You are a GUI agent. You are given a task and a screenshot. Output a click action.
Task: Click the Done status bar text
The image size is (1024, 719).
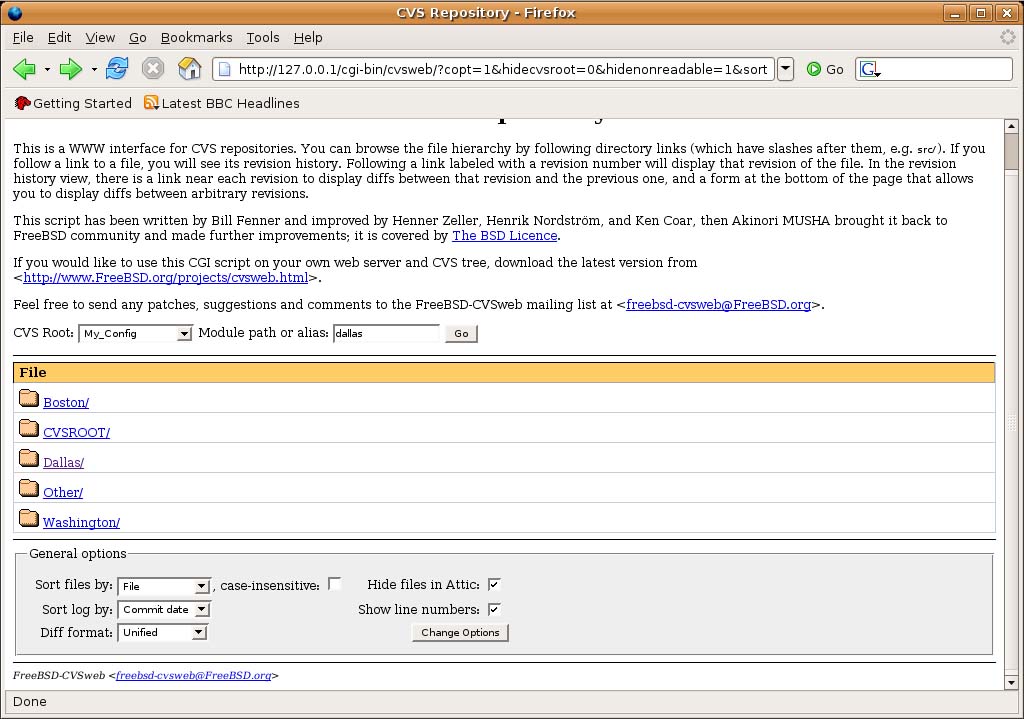pos(30,701)
